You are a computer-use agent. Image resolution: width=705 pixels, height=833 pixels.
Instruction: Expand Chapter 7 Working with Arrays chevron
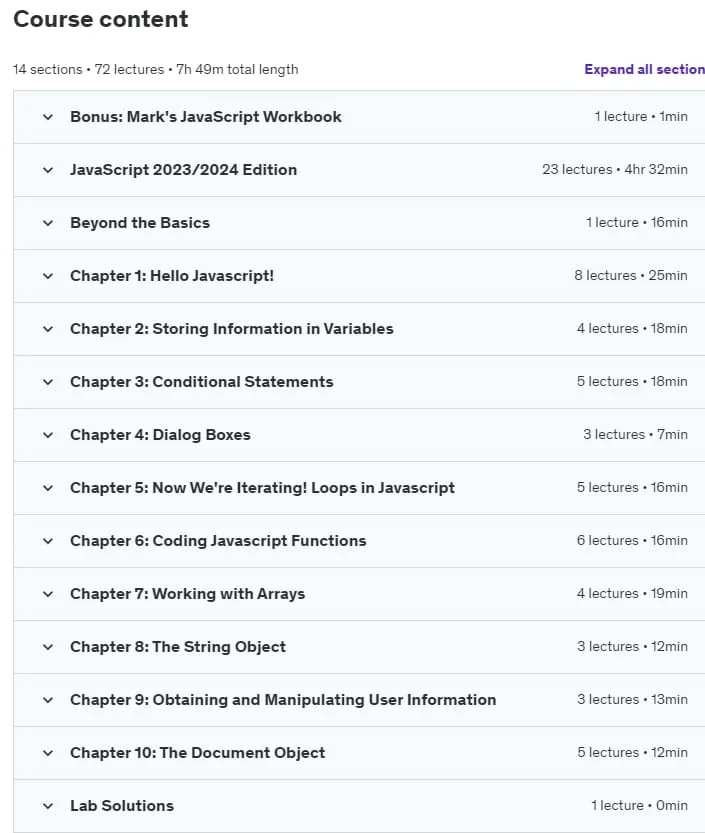click(48, 594)
